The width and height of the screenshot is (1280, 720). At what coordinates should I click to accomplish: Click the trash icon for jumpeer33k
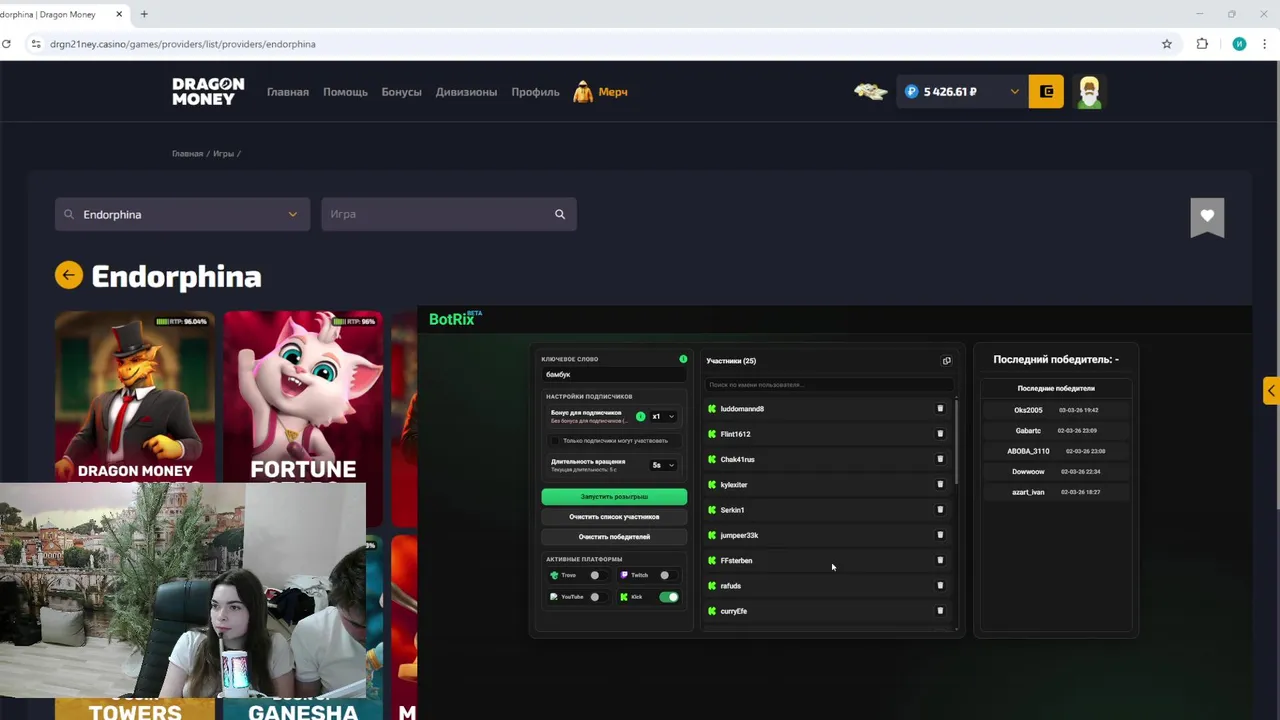pos(940,535)
